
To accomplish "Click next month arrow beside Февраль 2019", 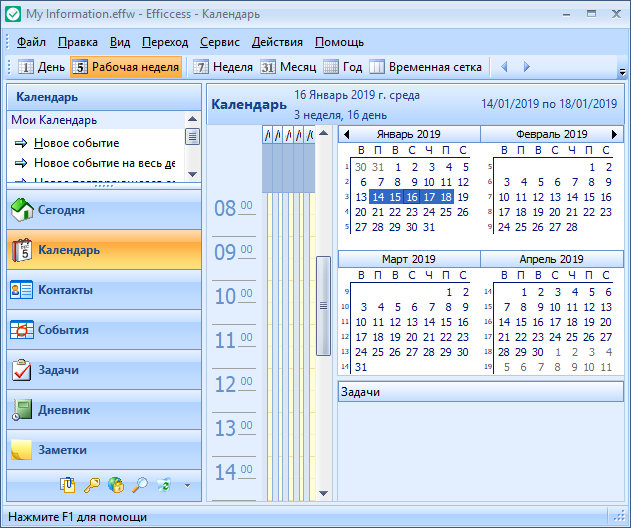I will (615, 134).
